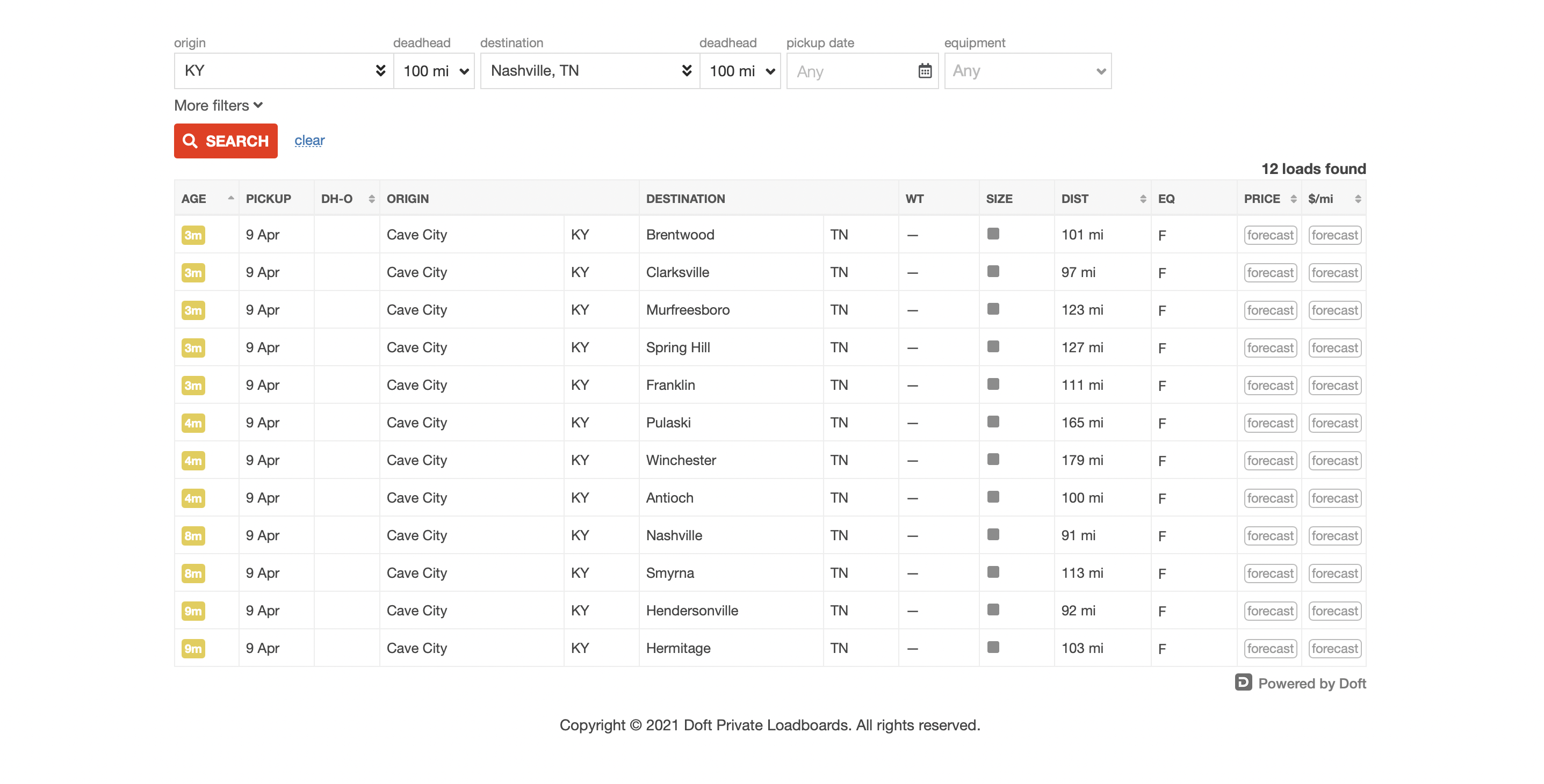1544x784 pixels.
Task: Sort by the DH-O column header
Action: tap(347, 198)
